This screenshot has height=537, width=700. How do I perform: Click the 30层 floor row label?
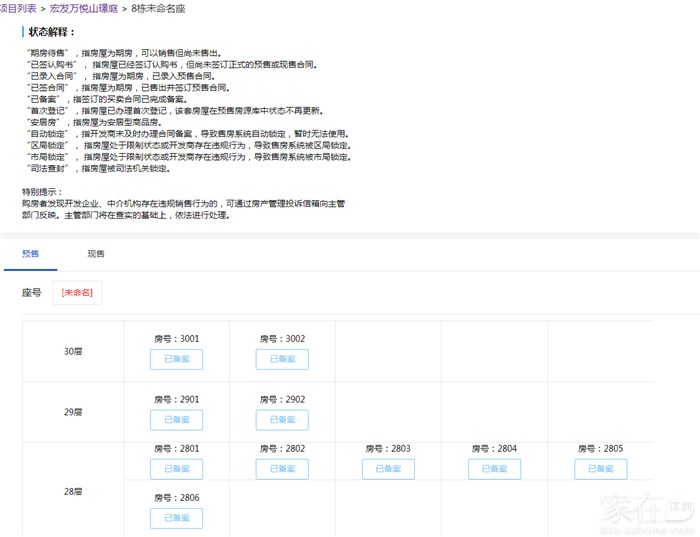pos(73,351)
